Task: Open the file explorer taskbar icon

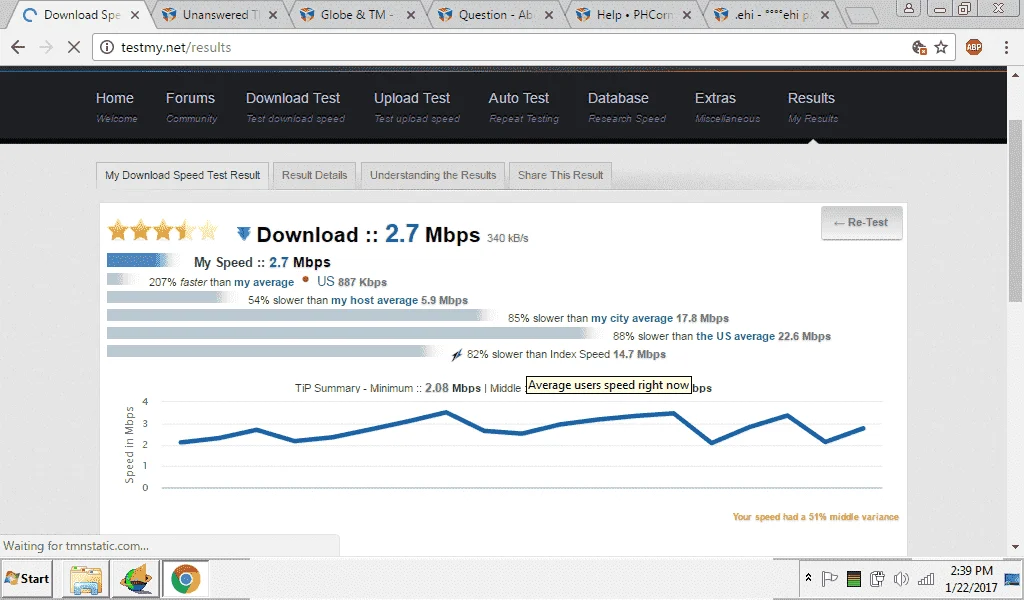Action: pos(86,579)
